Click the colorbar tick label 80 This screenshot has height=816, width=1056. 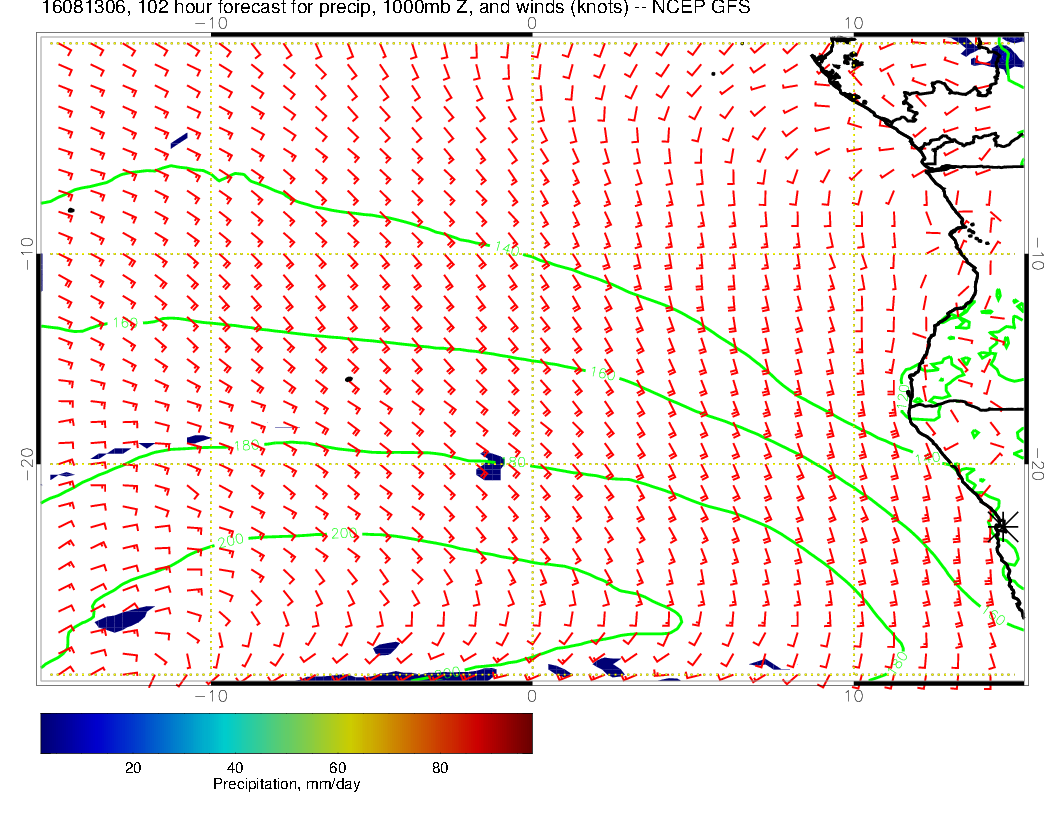440,767
